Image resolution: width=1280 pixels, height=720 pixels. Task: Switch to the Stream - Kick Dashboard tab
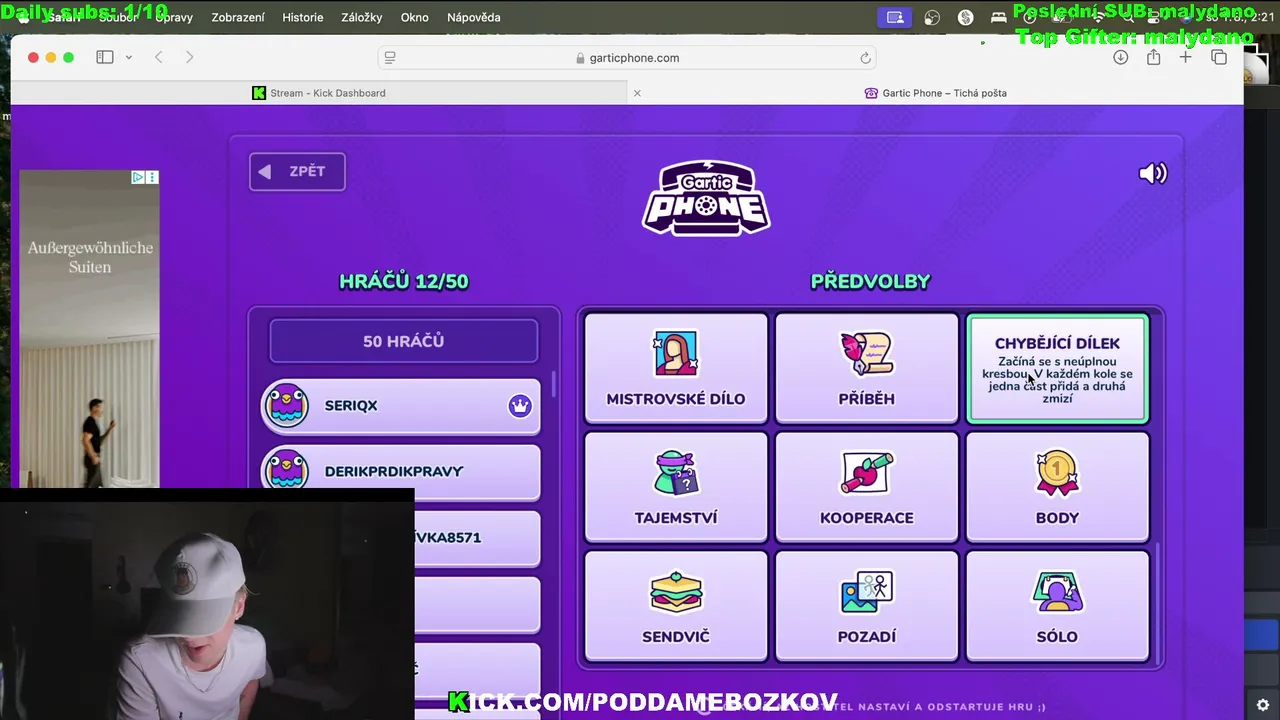(319, 93)
